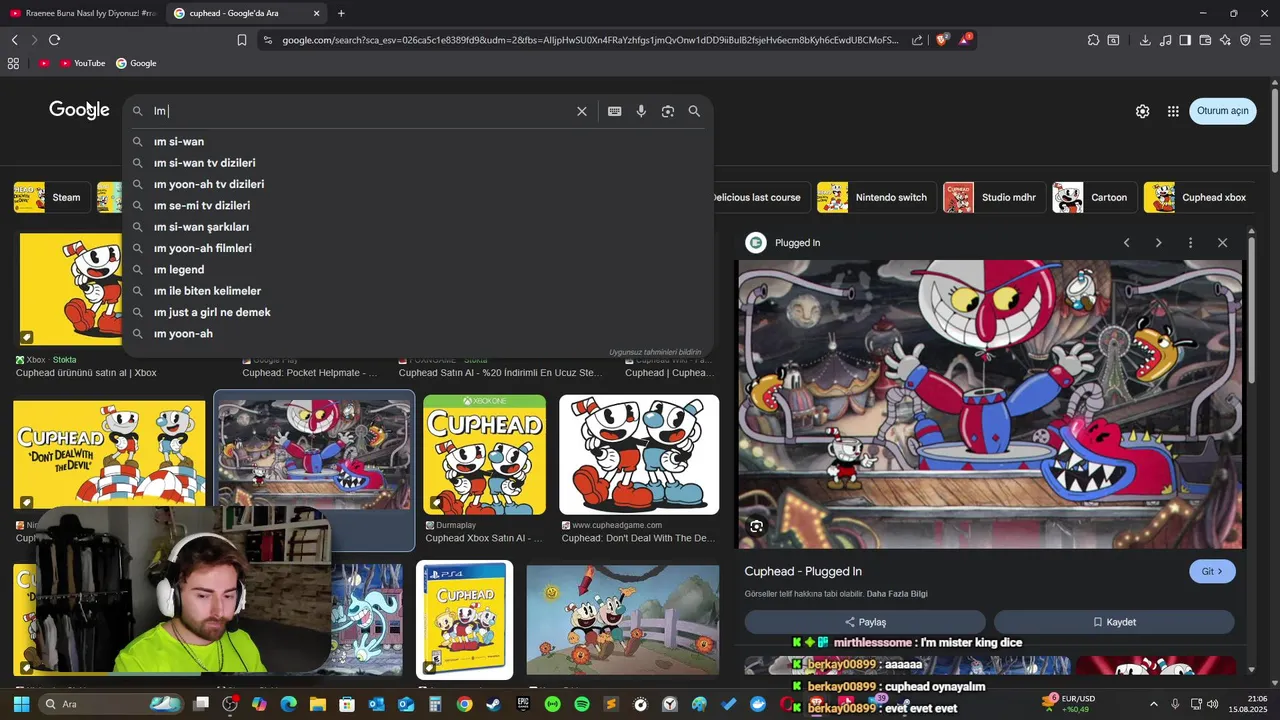The image size is (1280, 720).
Task: Open Cuphead Don't Deal With The Devil thumbnail
Action: click(x=639, y=455)
